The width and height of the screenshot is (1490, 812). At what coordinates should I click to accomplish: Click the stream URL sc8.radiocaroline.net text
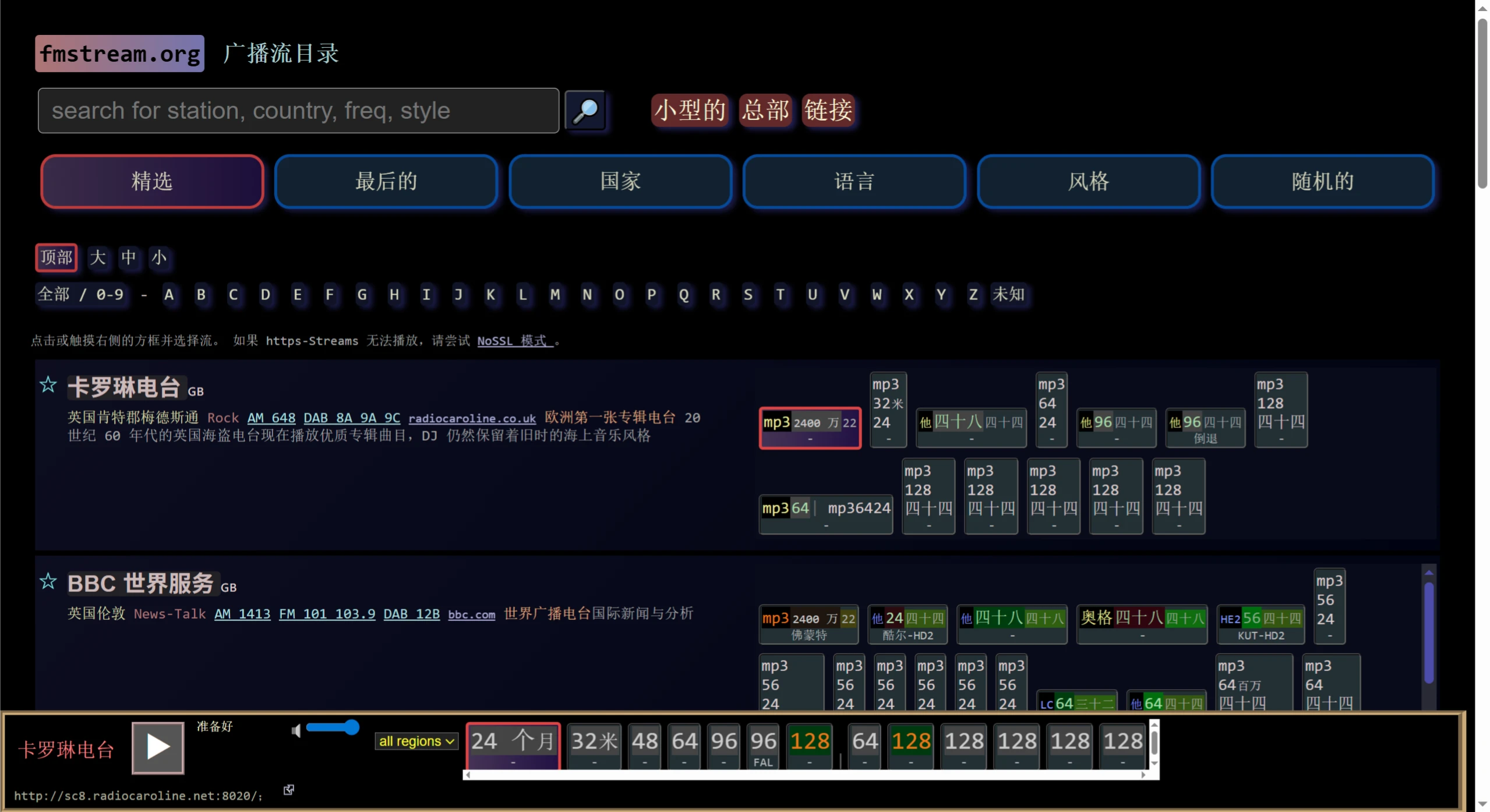tap(138, 796)
